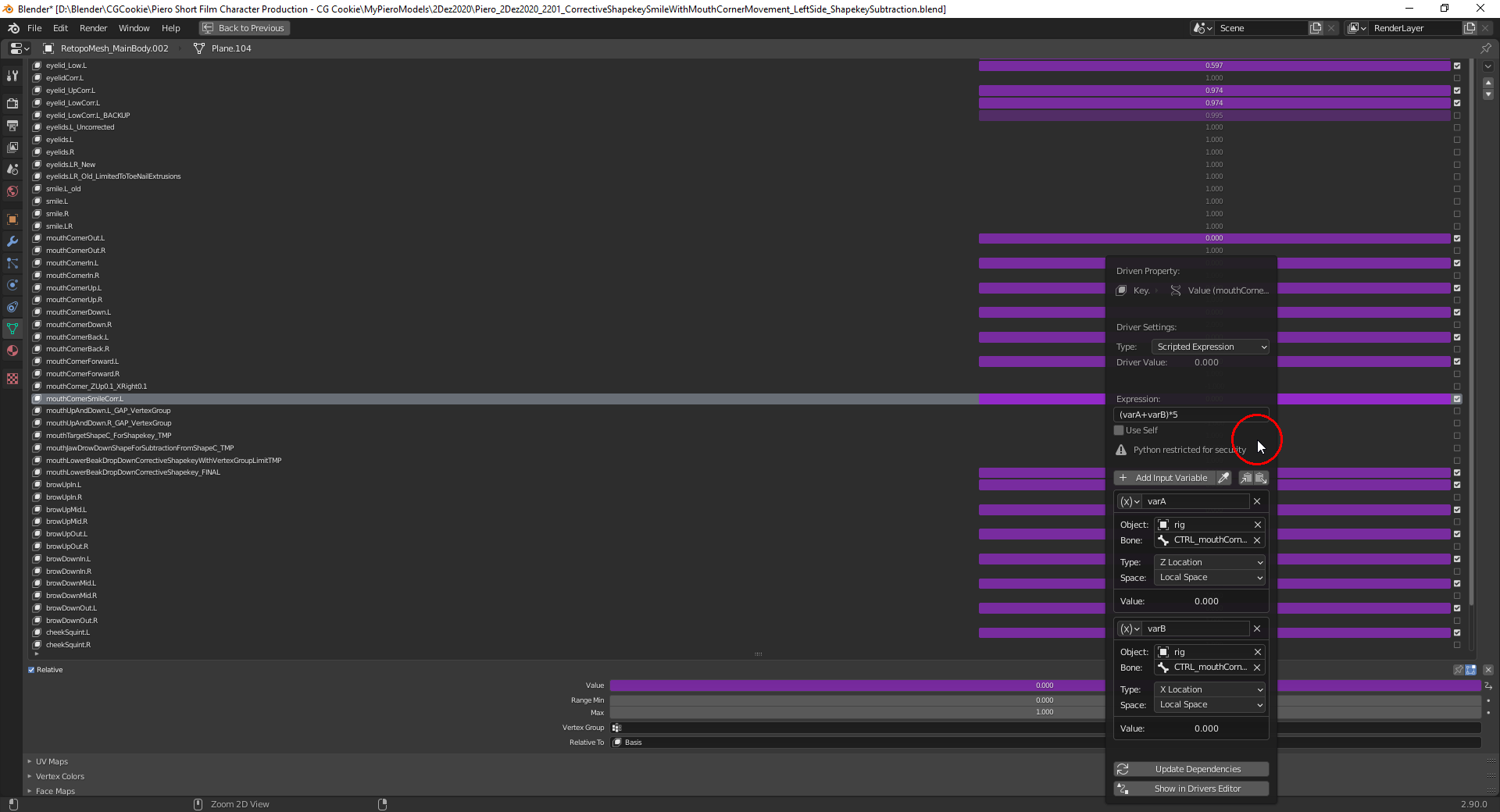Clear the rig object of varA
The width and height of the screenshot is (1500, 812).
(x=1258, y=525)
